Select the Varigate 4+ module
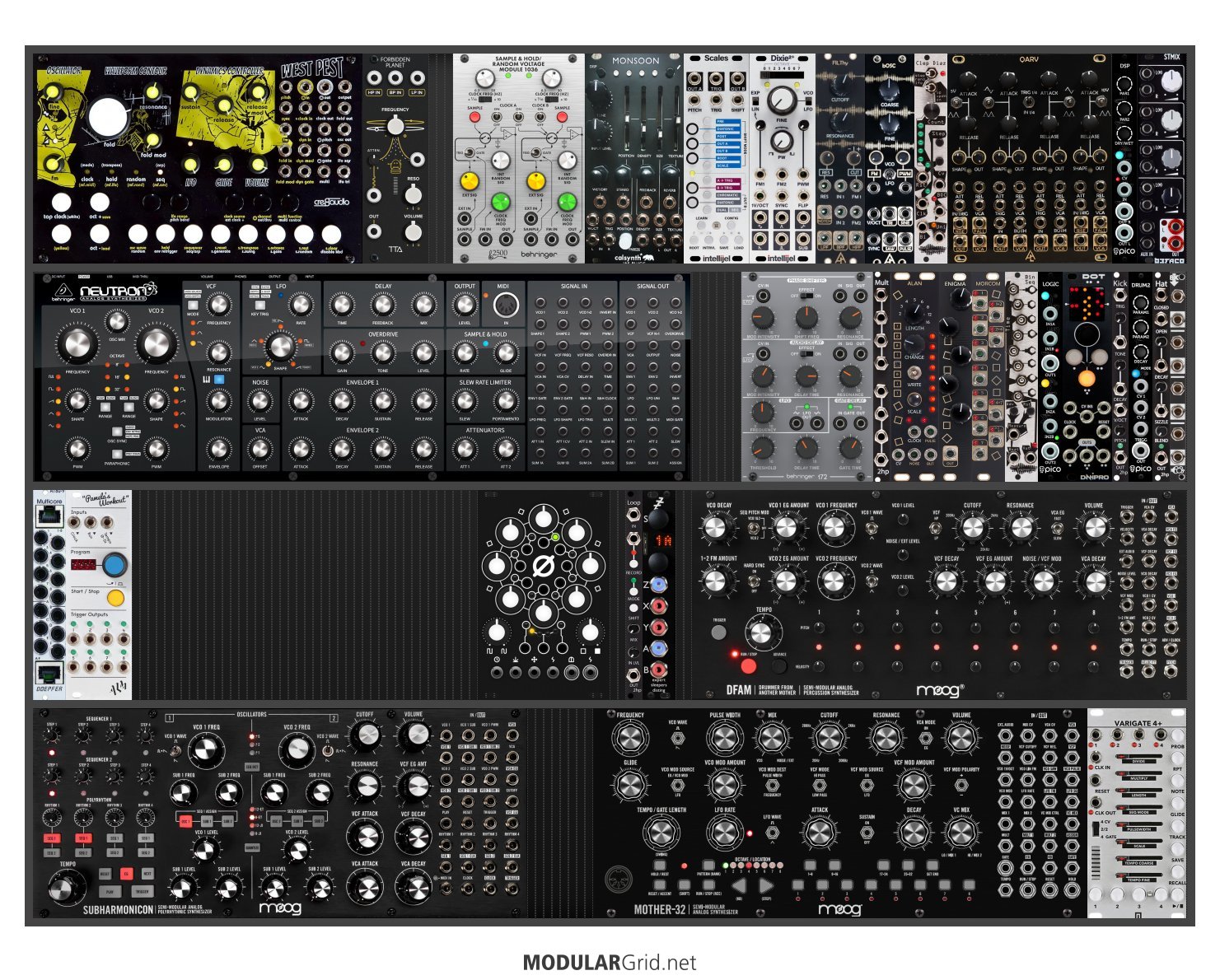 [1137, 813]
